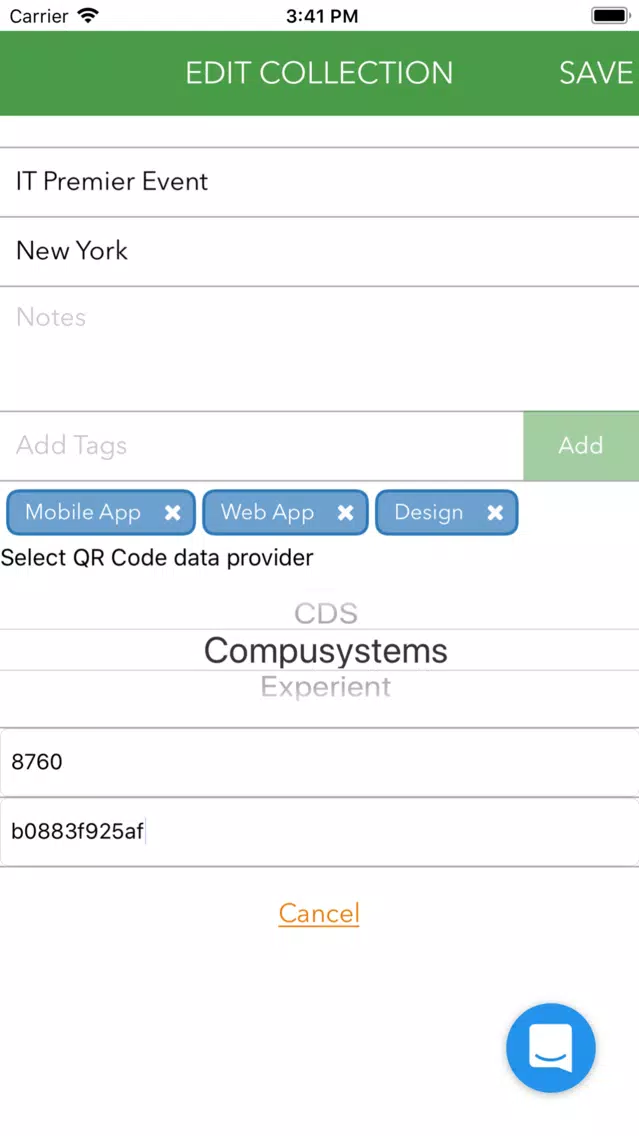Edit the b0883f925af key field

click(320, 832)
